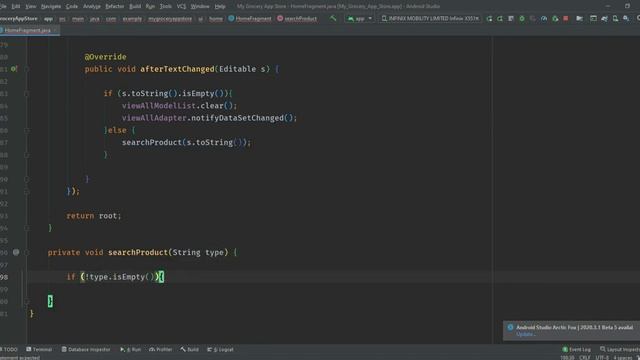Viewport: 640px width, 360px height.
Task: Click the Apply Code Changes icon
Action: pyautogui.click(x=511, y=18)
